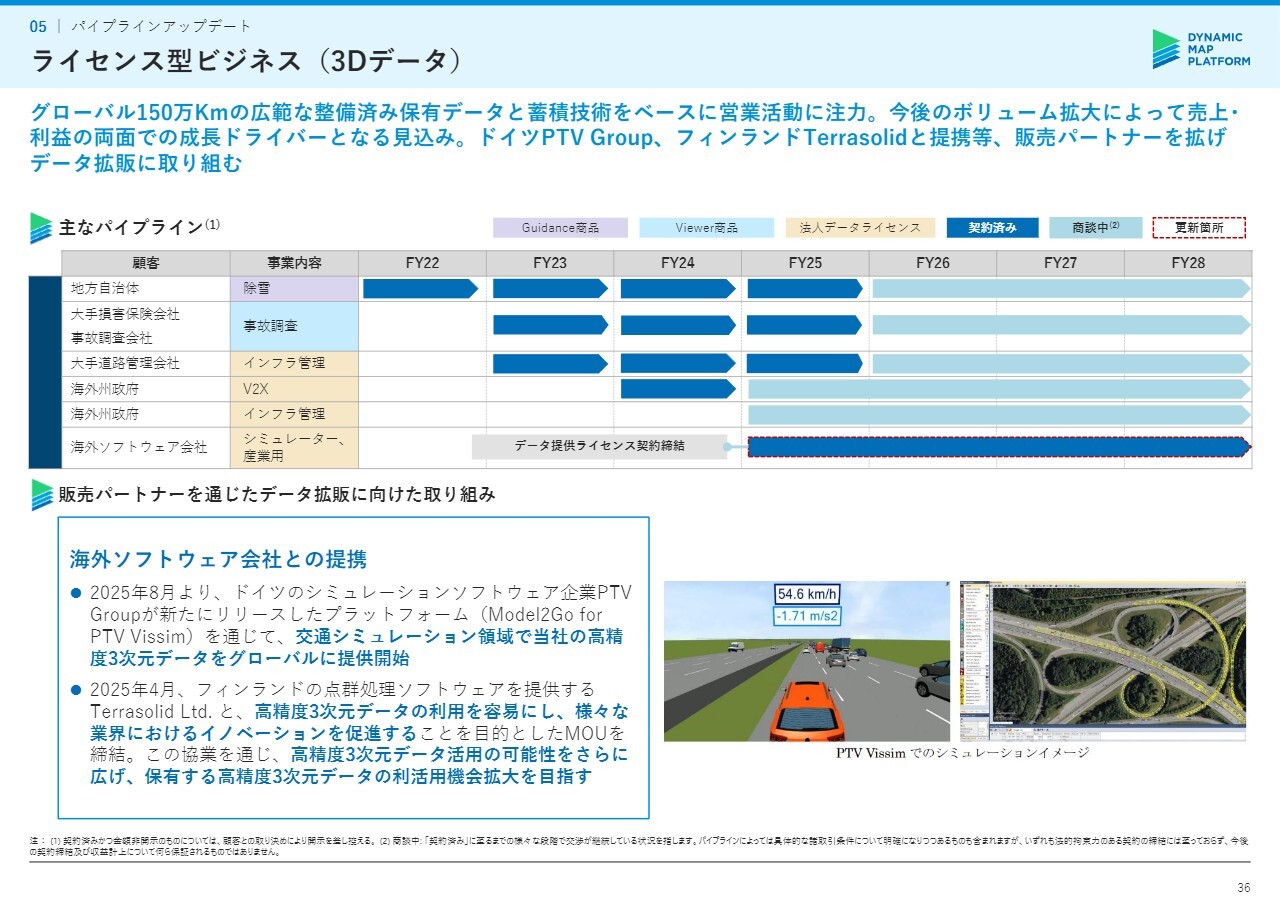Click the 事業内容 column header
Screen dimensions: 1280x904
[294, 264]
